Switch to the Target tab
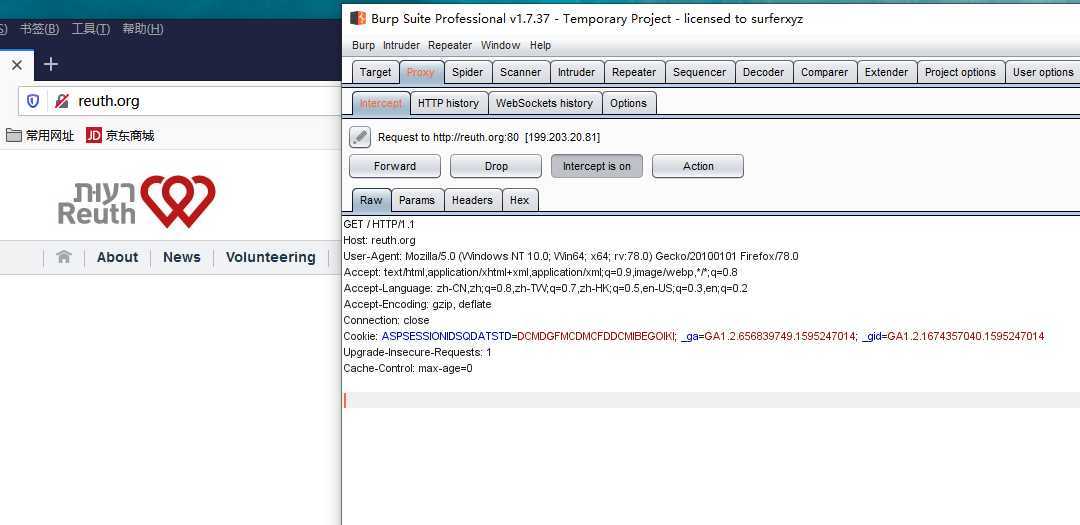This screenshot has height=525, width=1080. pos(375,72)
